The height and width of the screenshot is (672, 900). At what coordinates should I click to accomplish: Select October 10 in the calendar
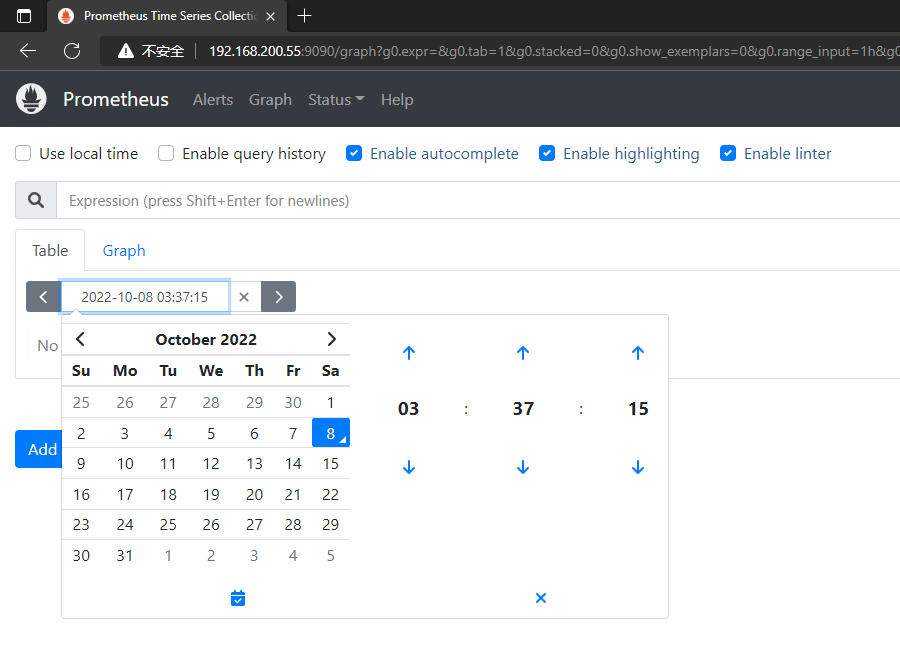(125, 463)
